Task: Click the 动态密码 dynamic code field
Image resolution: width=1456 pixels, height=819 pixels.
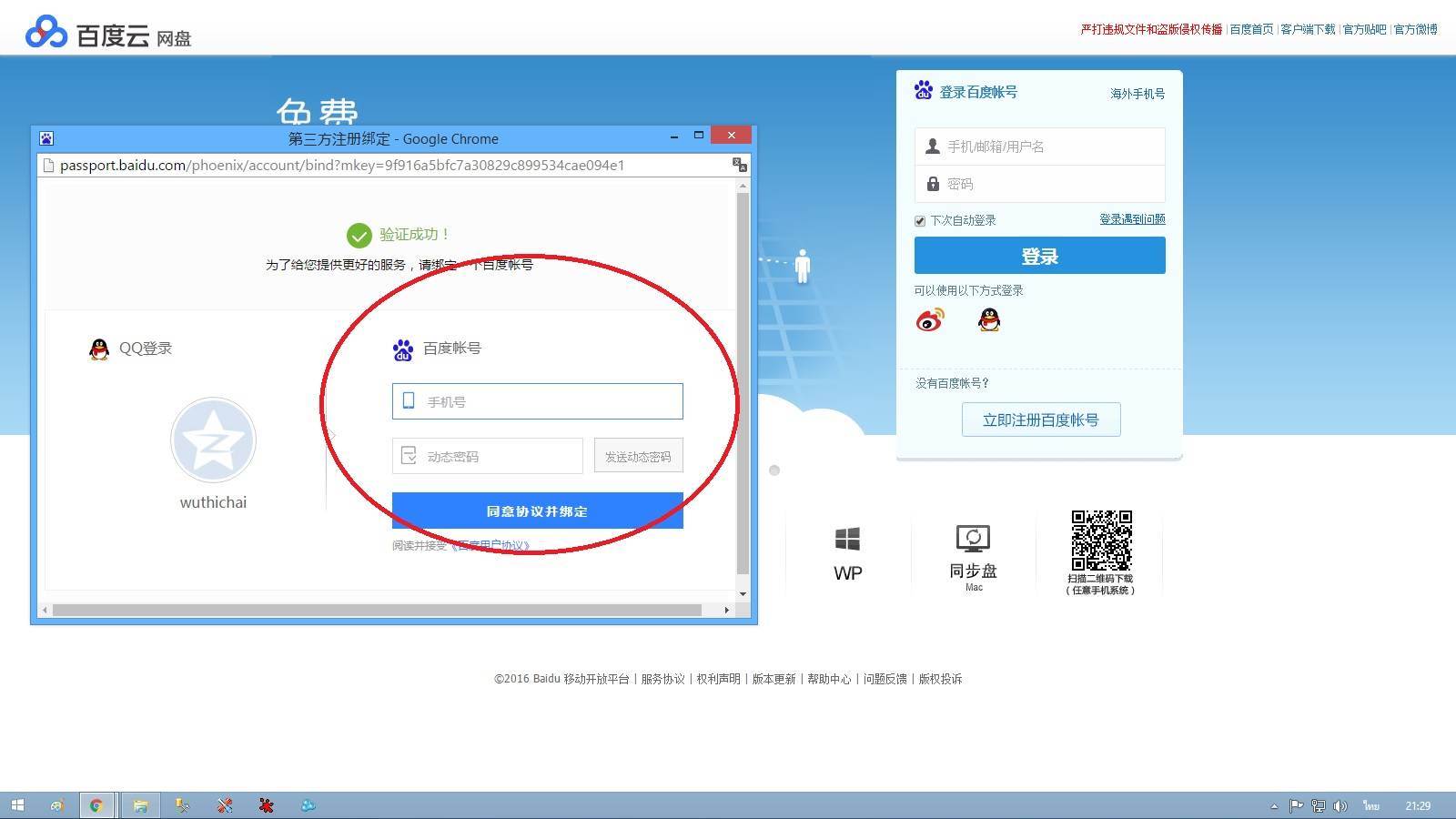Action: [487, 456]
